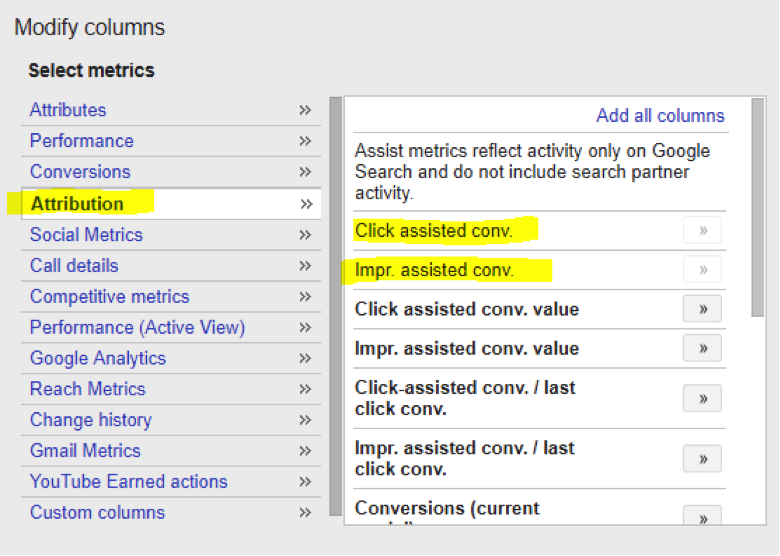Select the Performance metrics category
The image size is (780, 556).
[81, 141]
